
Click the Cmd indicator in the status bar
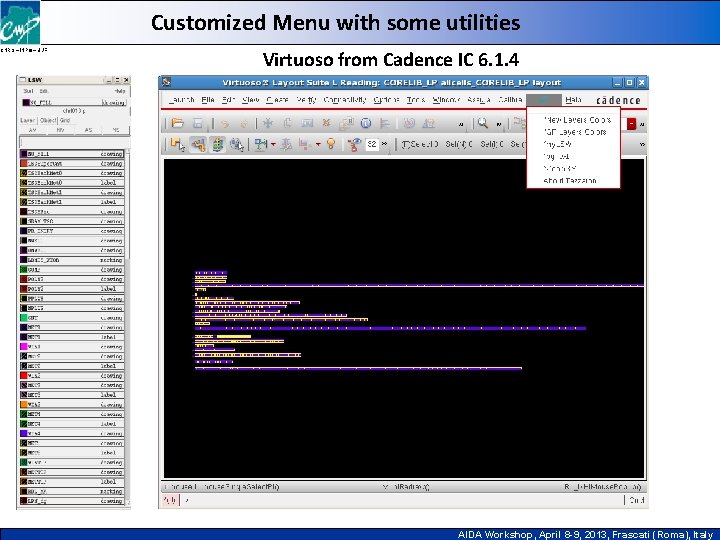tap(636, 500)
